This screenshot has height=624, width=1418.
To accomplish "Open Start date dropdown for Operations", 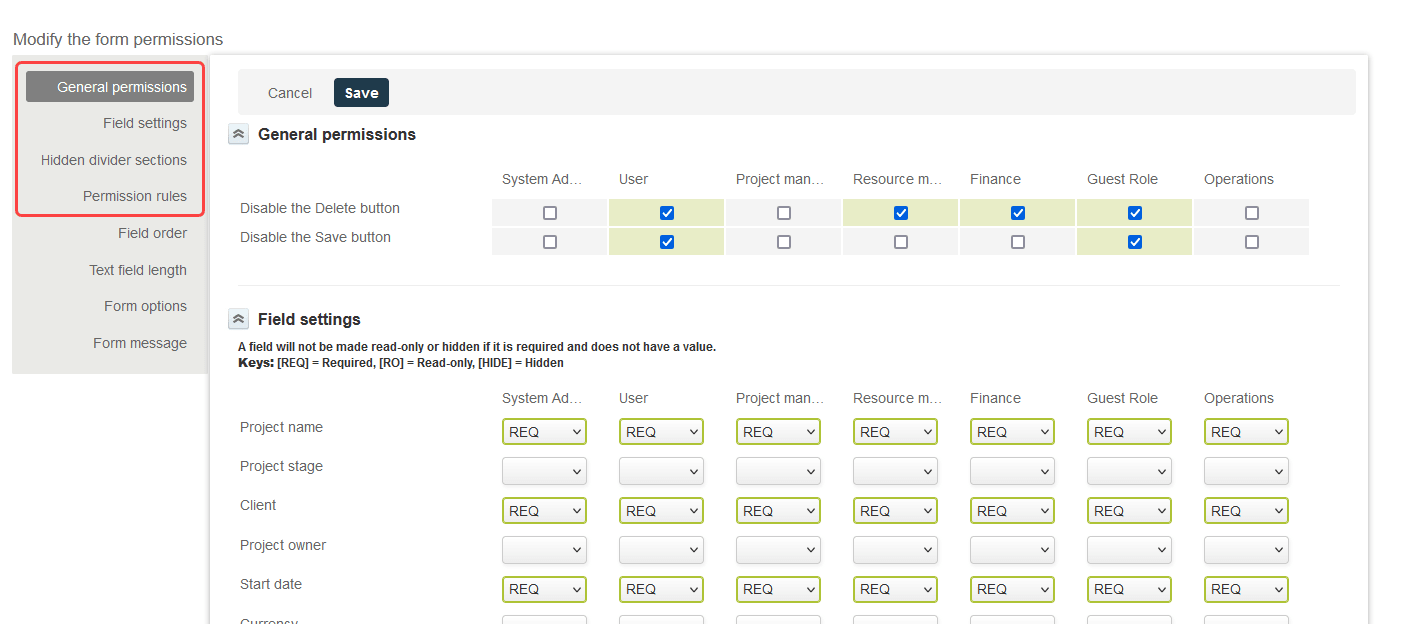I will [x=1246, y=589].
